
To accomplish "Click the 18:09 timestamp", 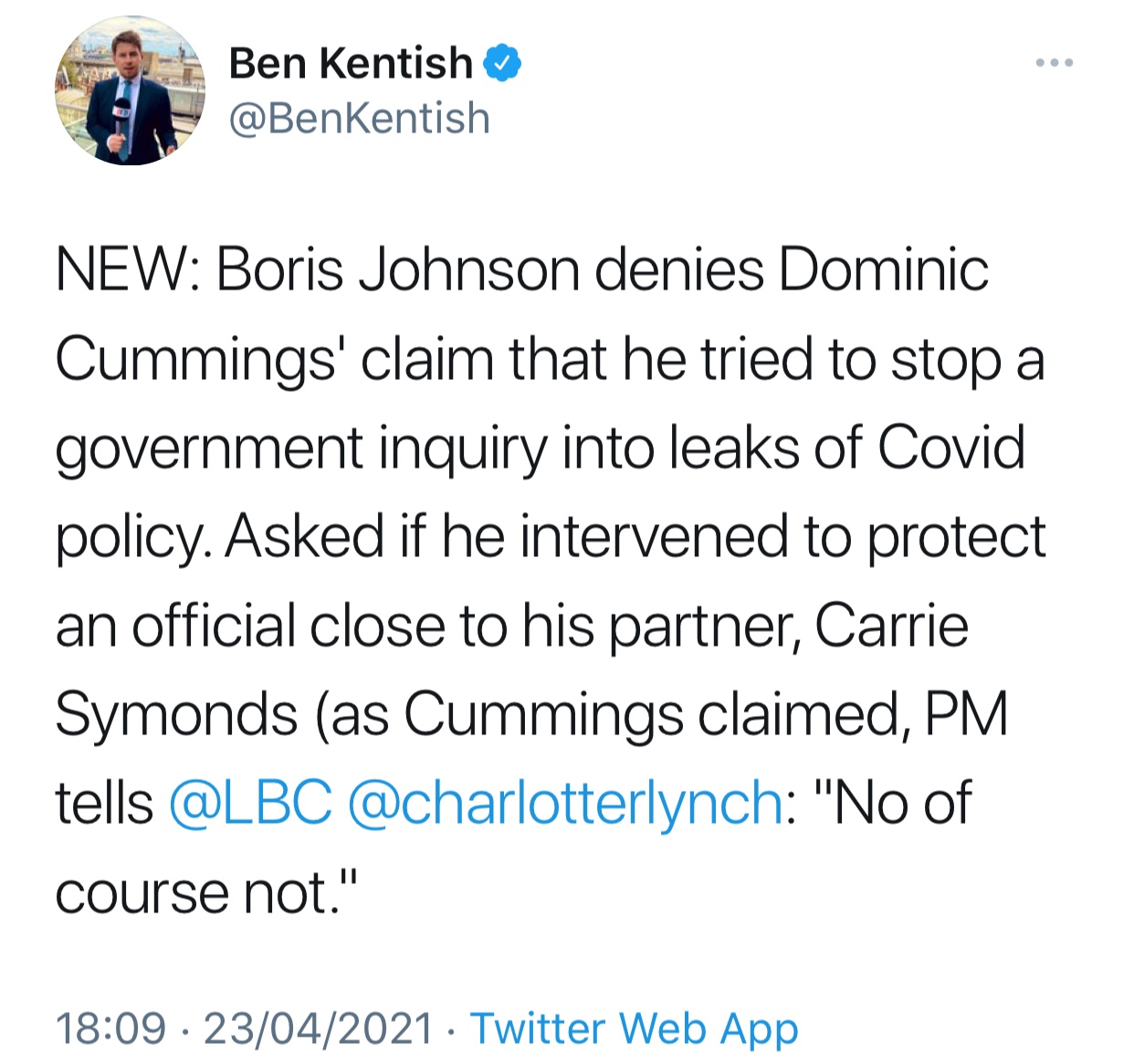I will coord(111,1028).
